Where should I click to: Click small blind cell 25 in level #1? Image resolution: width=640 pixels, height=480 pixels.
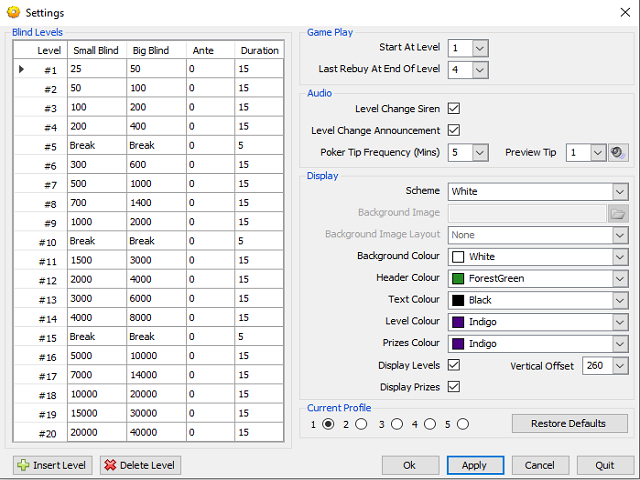[x=97, y=69]
